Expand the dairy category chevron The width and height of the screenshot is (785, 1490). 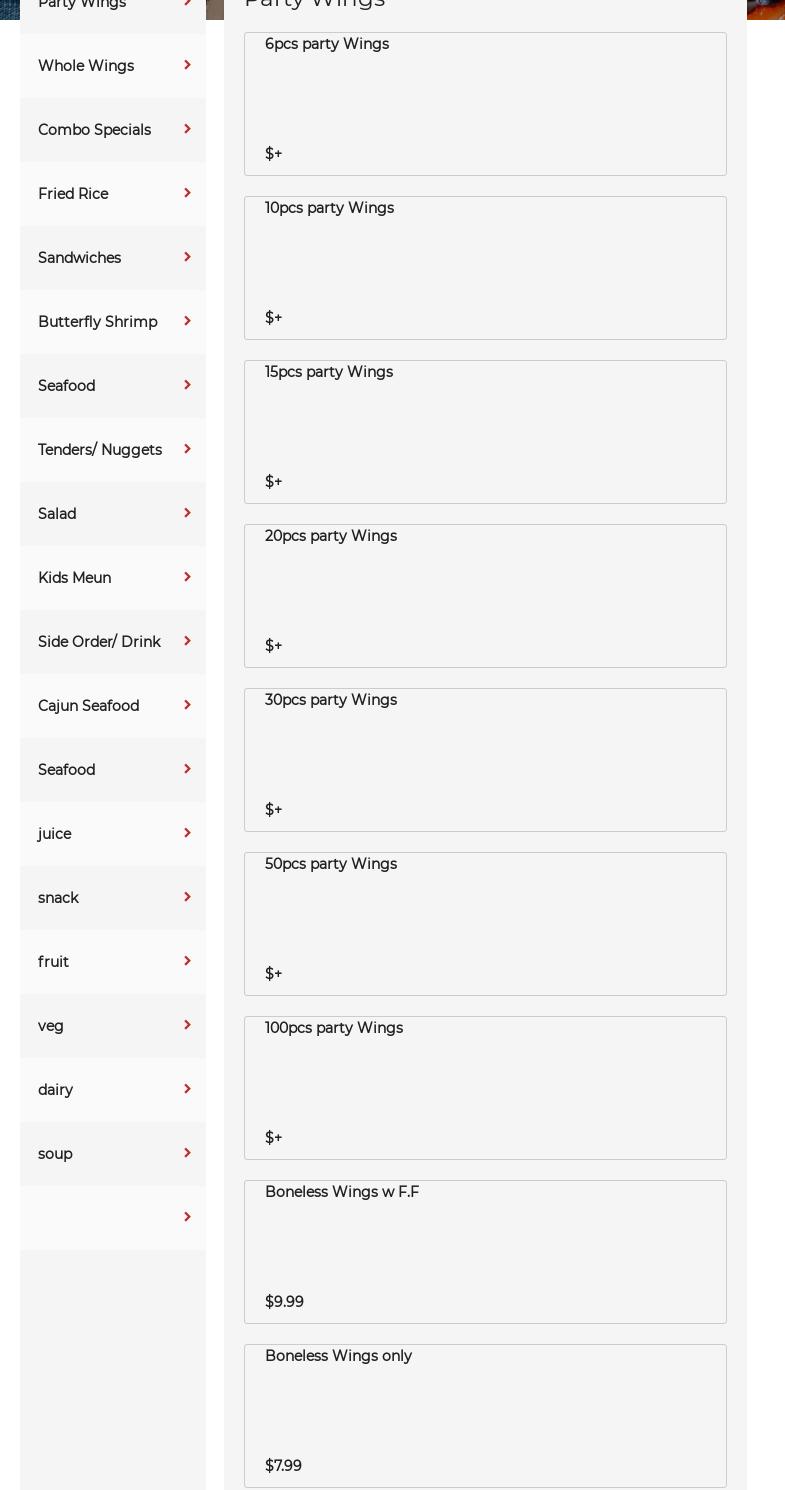pos(187,1090)
